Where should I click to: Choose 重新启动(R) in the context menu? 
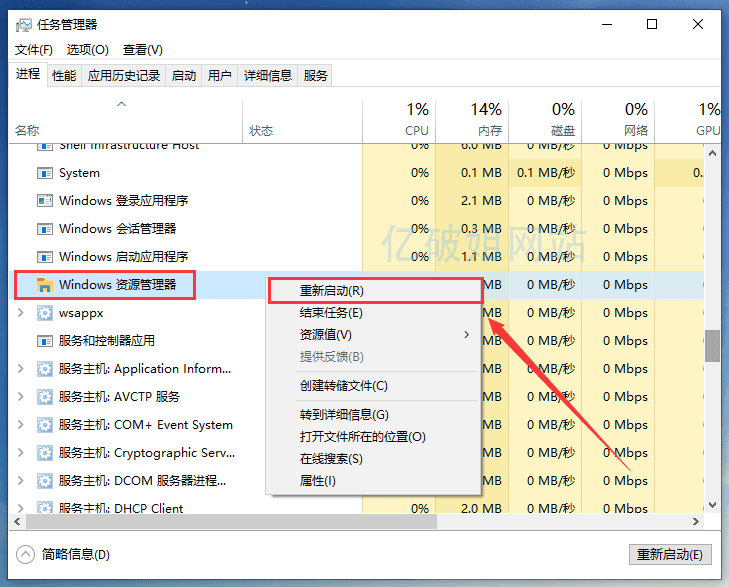tap(375, 291)
